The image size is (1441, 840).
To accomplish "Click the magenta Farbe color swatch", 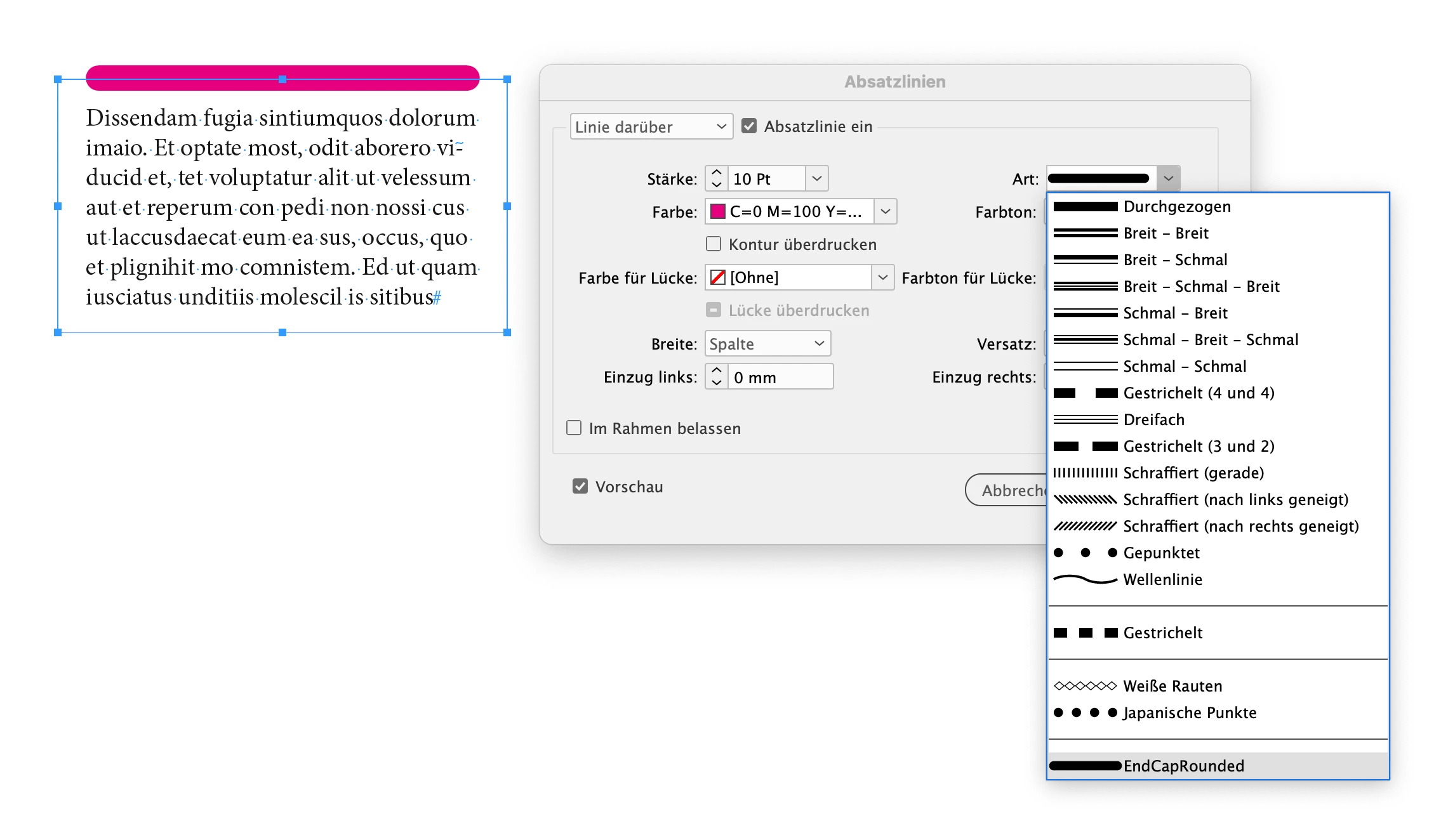I will 718,211.
